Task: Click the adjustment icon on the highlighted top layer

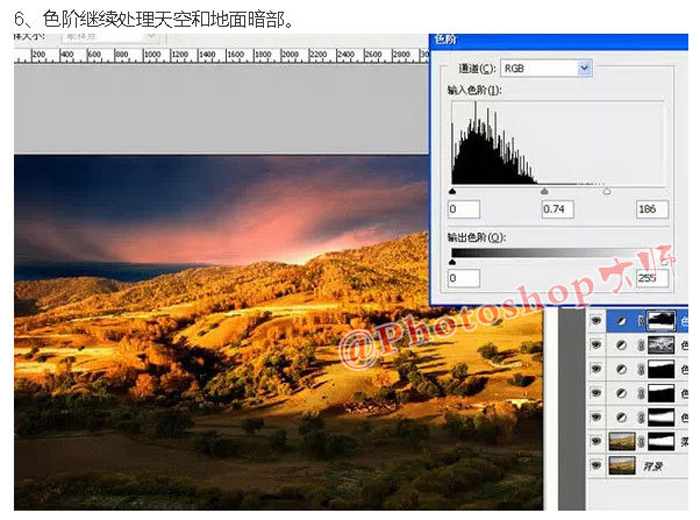Action: 622,321
